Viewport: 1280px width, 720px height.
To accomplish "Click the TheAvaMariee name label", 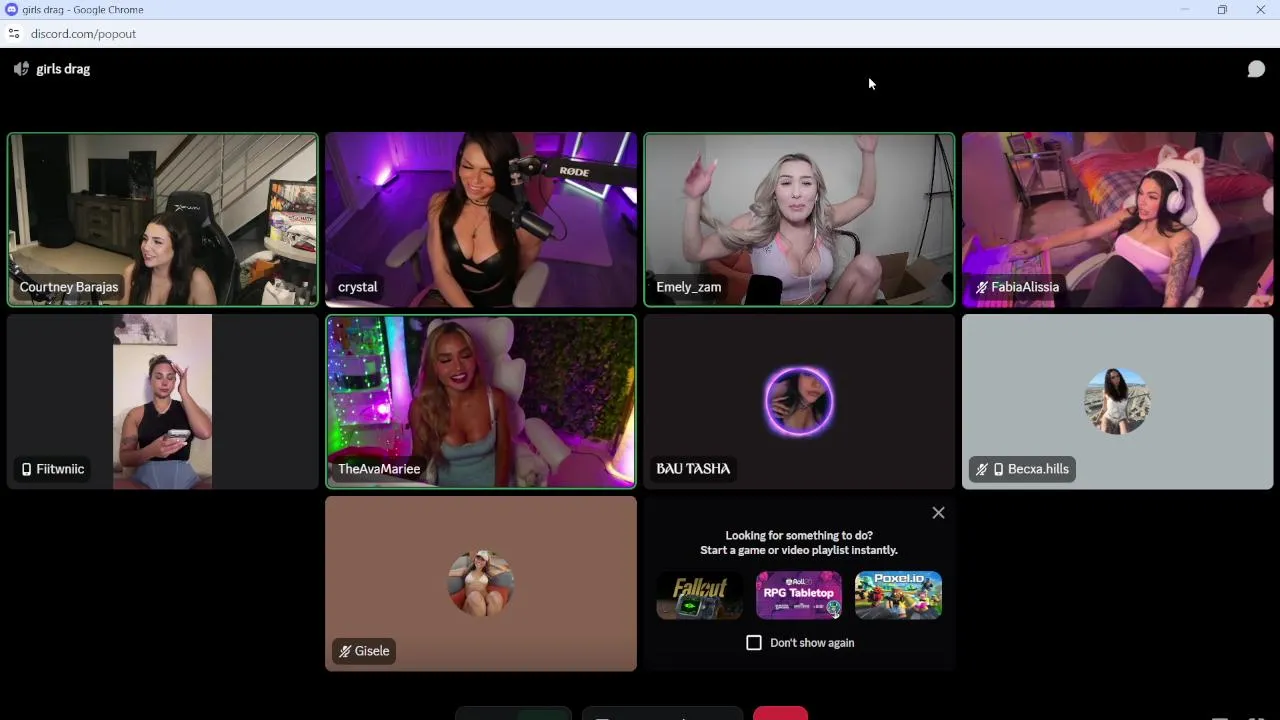I will [x=379, y=469].
